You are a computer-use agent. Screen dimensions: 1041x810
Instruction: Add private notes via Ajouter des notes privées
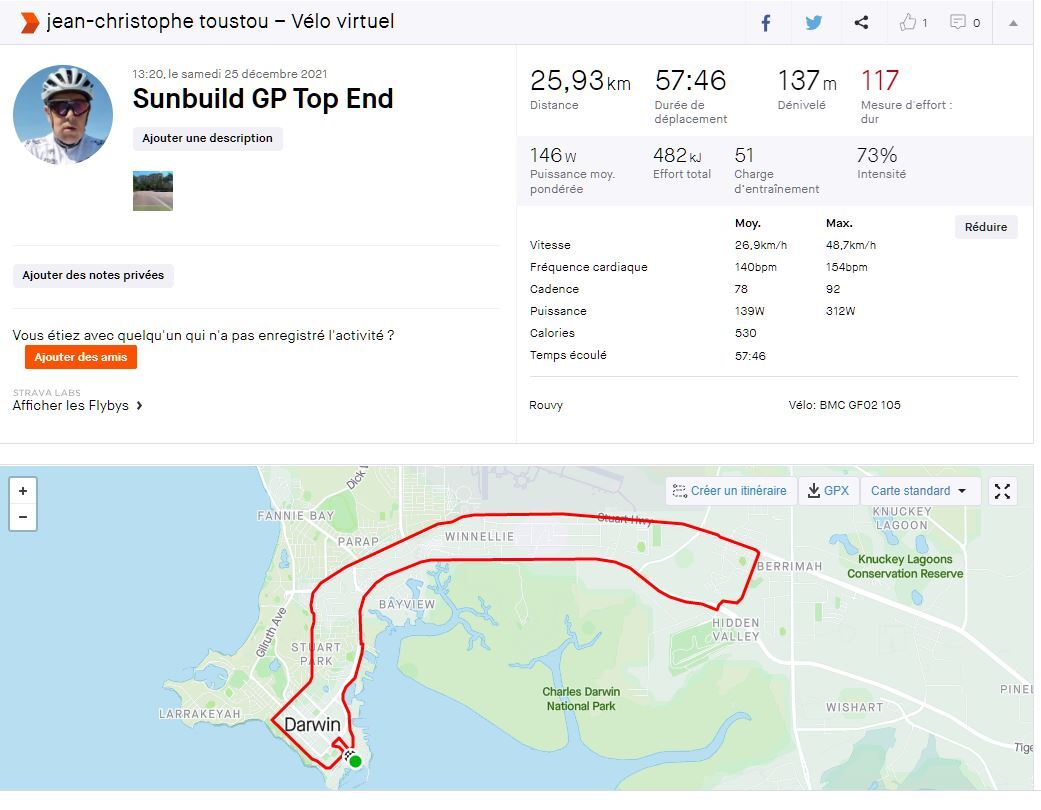tap(93, 276)
